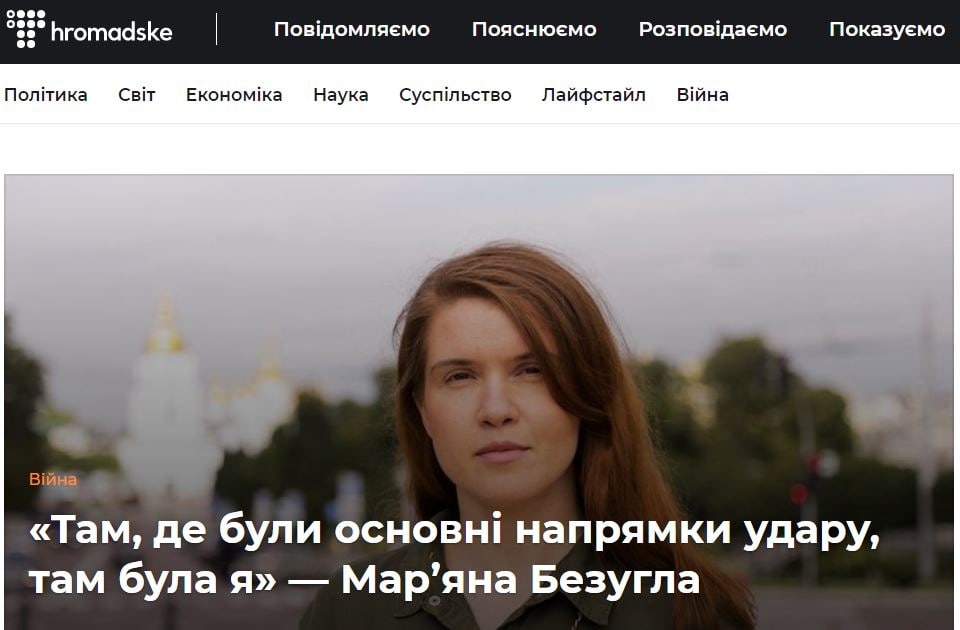Click the hromadske wordmark text
Image resolution: width=960 pixels, height=630 pixels.
tap(111, 31)
